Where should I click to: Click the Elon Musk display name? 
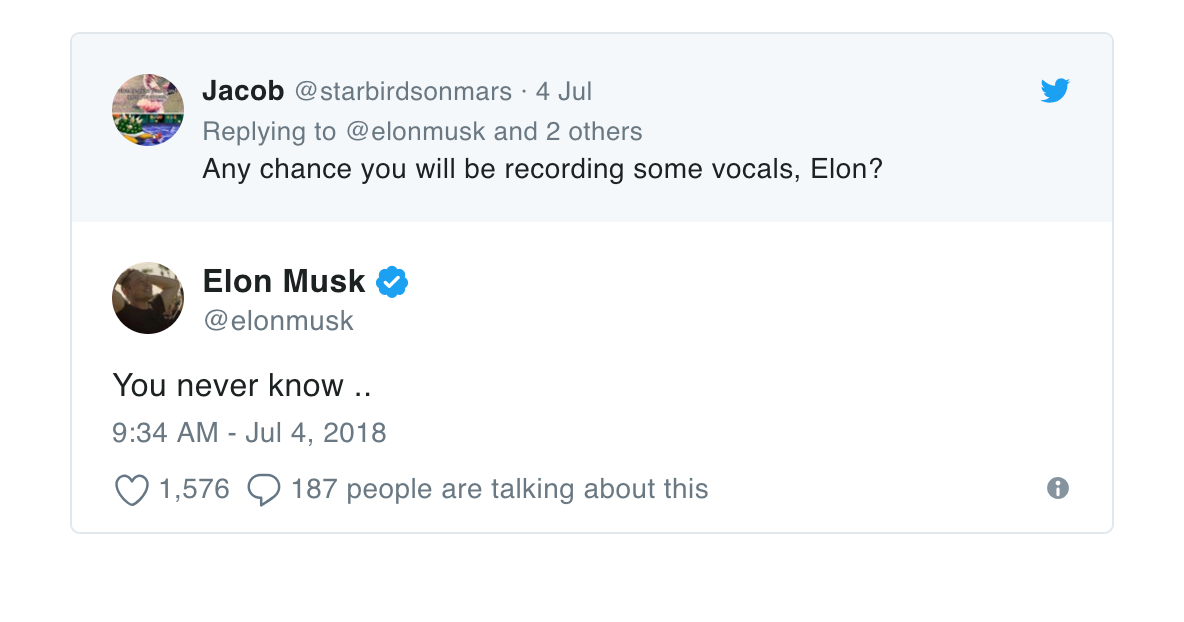[x=284, y=282]
